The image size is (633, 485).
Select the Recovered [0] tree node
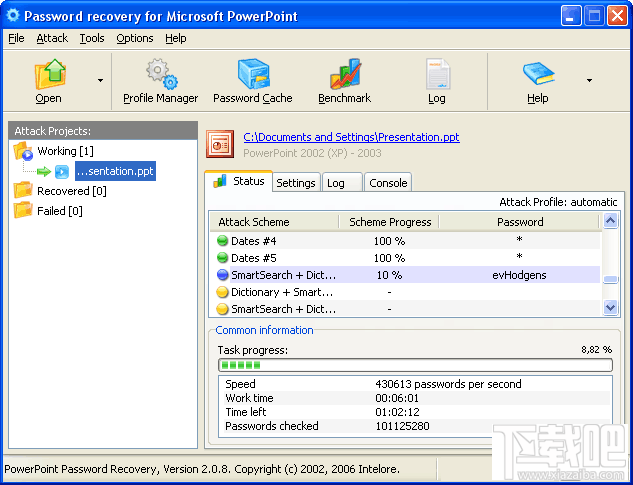(x=72, y=191)
